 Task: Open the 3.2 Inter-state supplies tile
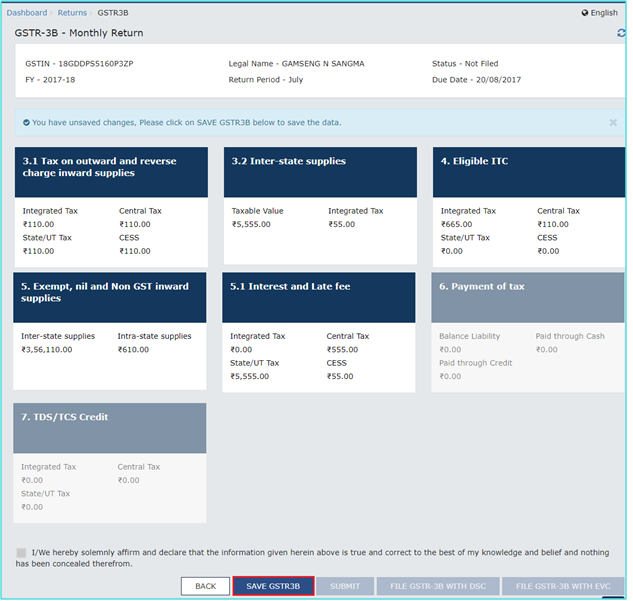[319, 172]
